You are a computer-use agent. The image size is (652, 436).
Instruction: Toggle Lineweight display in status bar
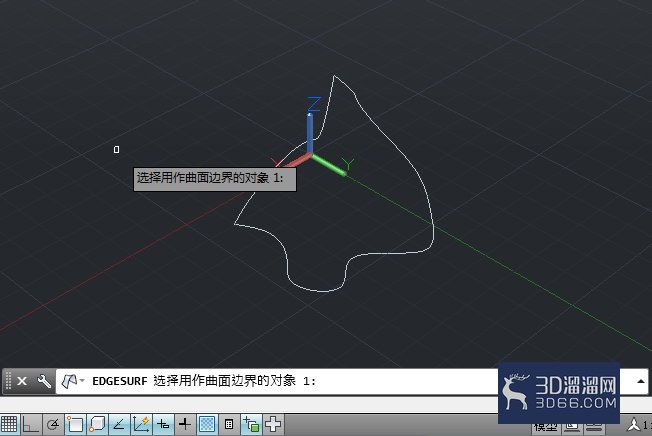(x=185, y=424)
